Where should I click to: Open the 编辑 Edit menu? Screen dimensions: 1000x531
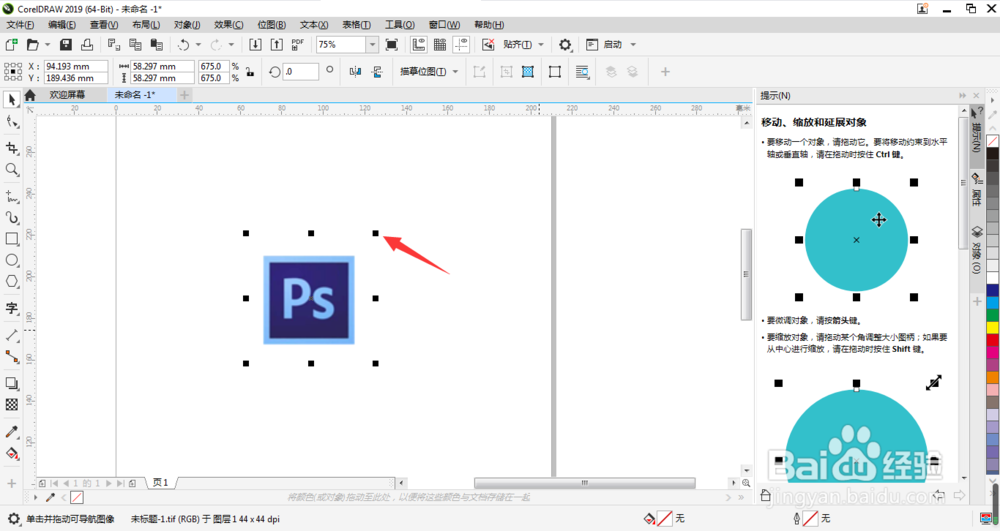(x=62, y=25)
